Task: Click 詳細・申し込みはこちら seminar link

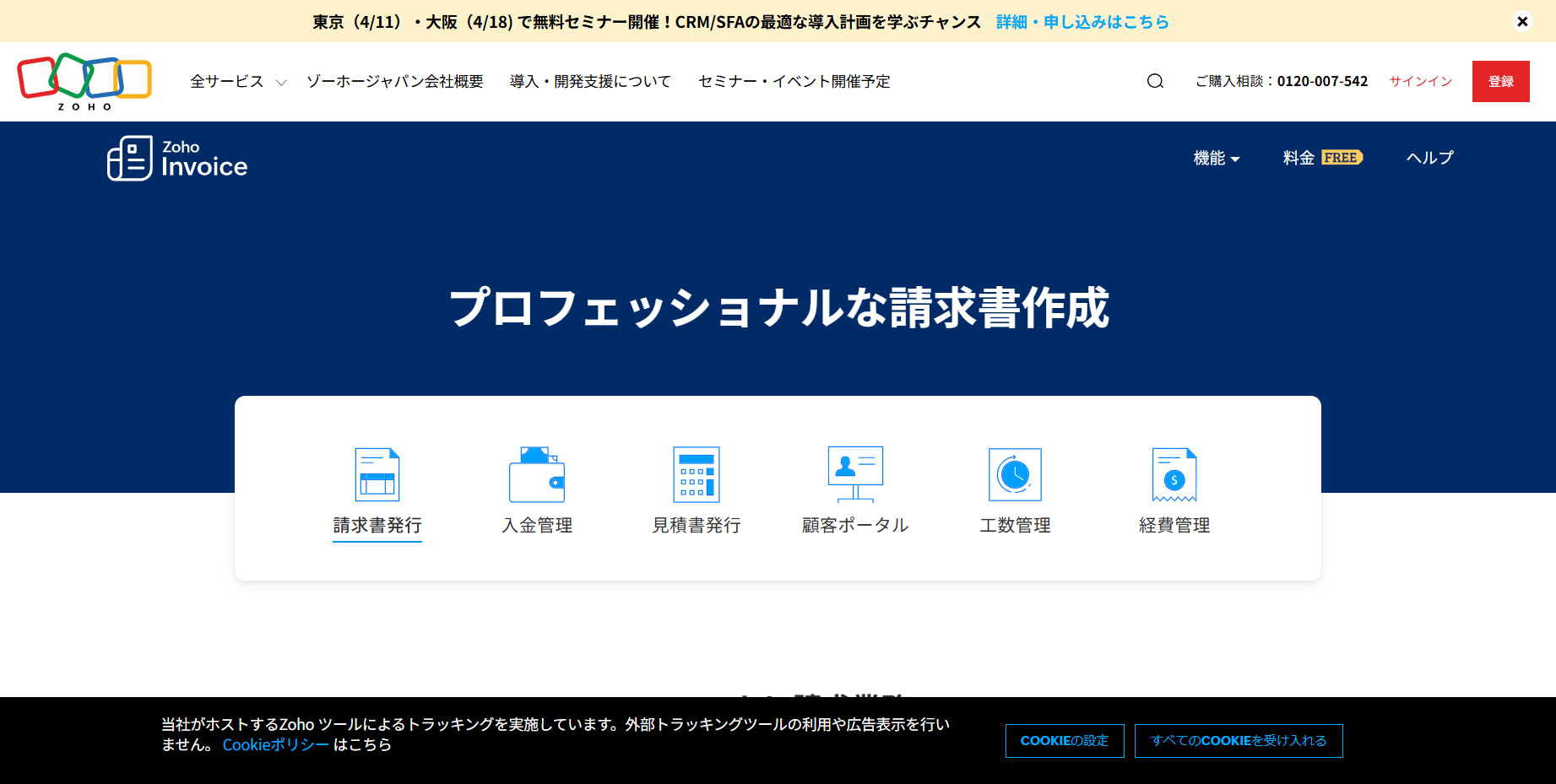Action: pyautogui.click(x=1082, y=22)
